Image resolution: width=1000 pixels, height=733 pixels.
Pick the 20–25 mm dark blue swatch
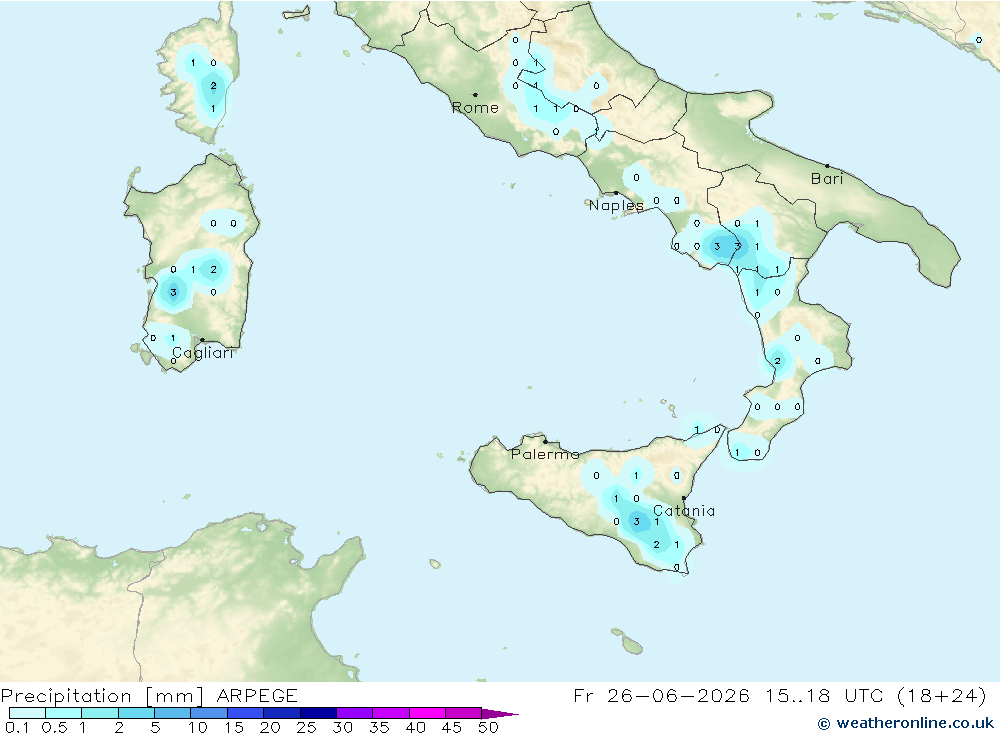[x=281, y=713]
